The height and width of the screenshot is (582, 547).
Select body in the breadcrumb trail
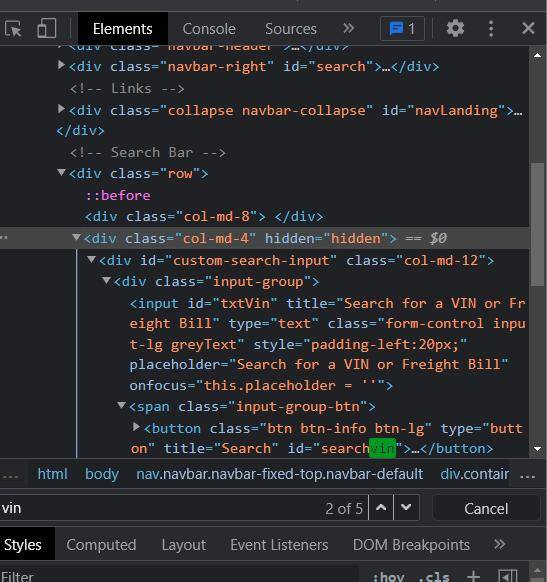click(102, 474)
